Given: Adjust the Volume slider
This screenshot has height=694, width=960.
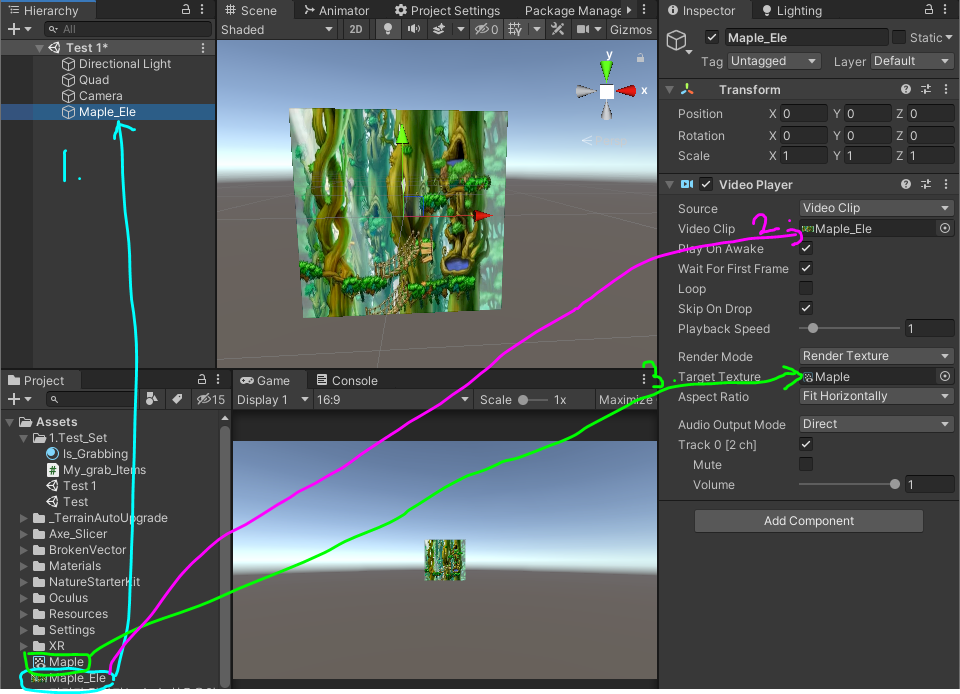Looking at the screenshot, I should (850, 485).
